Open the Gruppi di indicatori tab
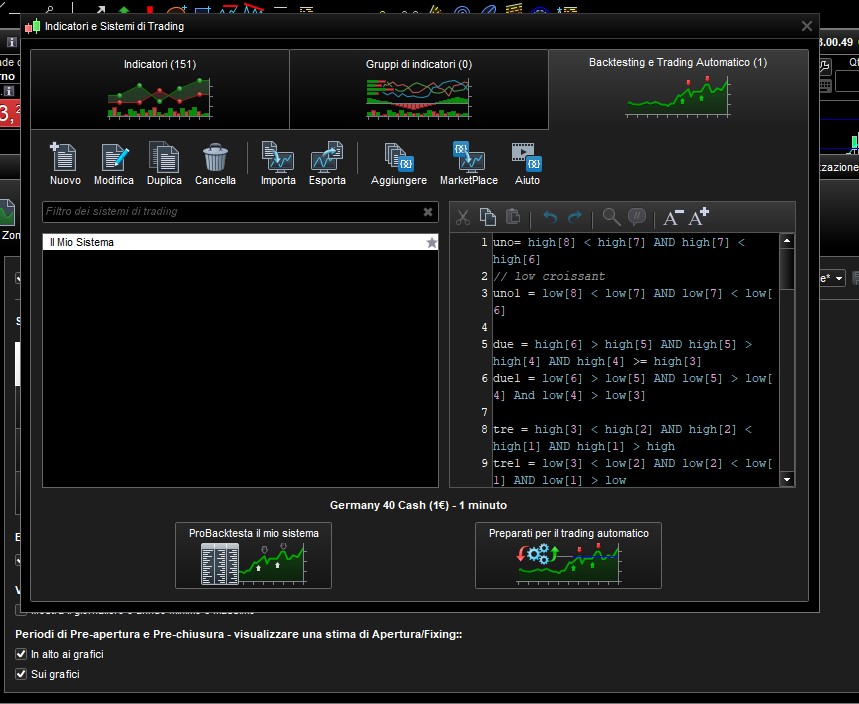Viewport: 859px width, 704px height. click(x=418, y=89)
